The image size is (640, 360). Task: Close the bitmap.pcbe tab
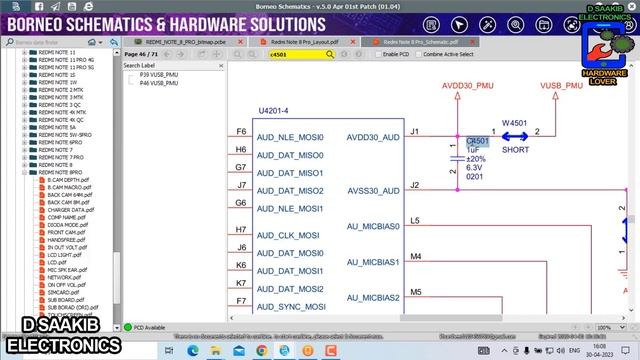click(241, 42)
